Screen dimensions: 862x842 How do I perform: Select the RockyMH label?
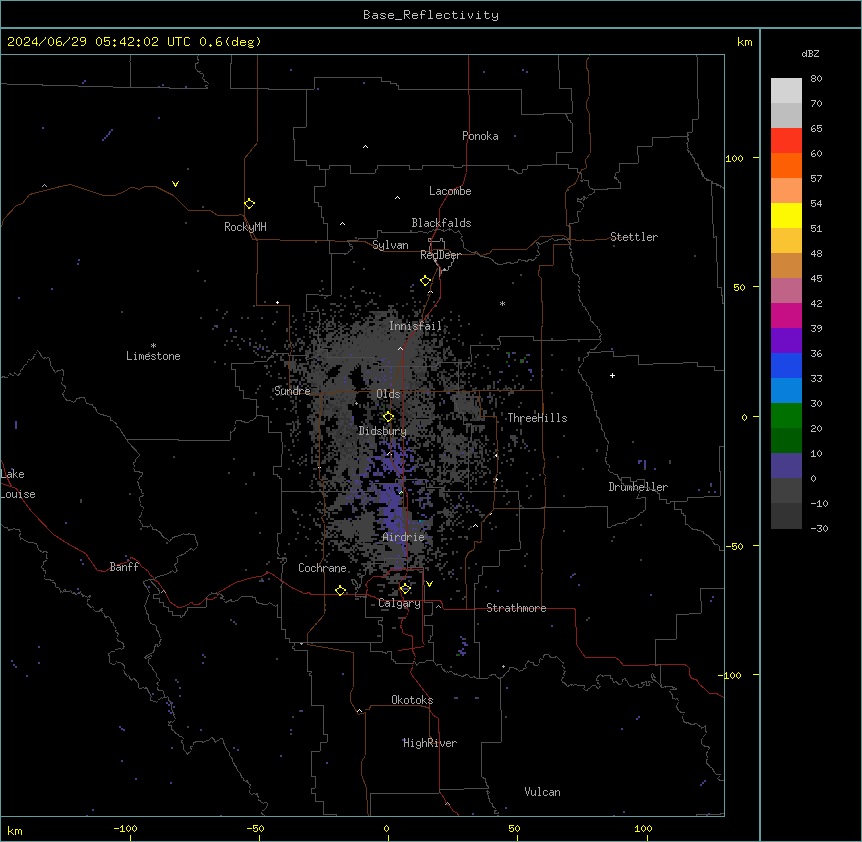coord(245,227)
